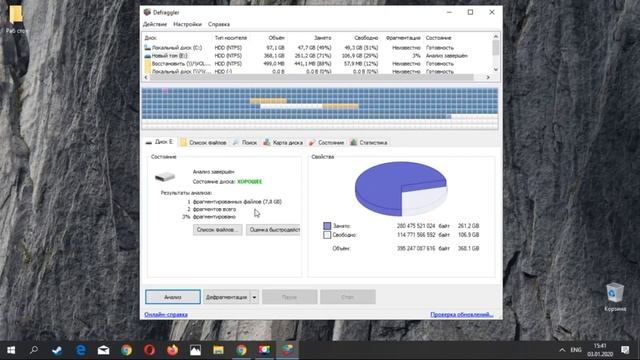Open File Explorer from the taskbar
Screen dimensions: 640x360
pyautogui.click(x=218, y=350)
